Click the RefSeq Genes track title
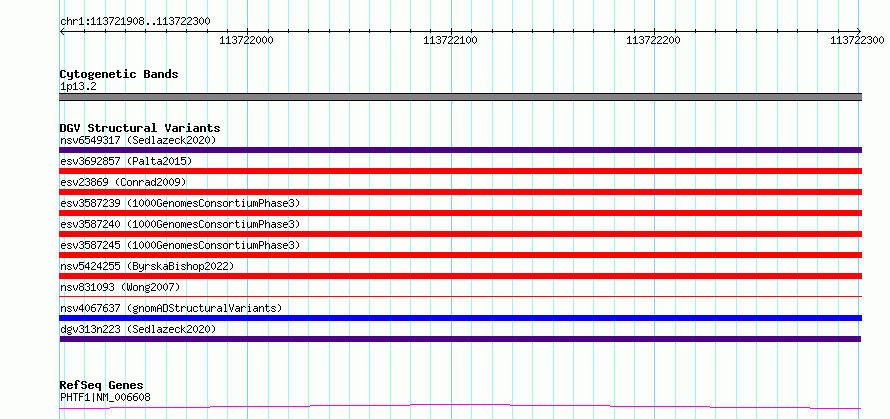This screenshot has height=419, width=890. coord(102,386)
